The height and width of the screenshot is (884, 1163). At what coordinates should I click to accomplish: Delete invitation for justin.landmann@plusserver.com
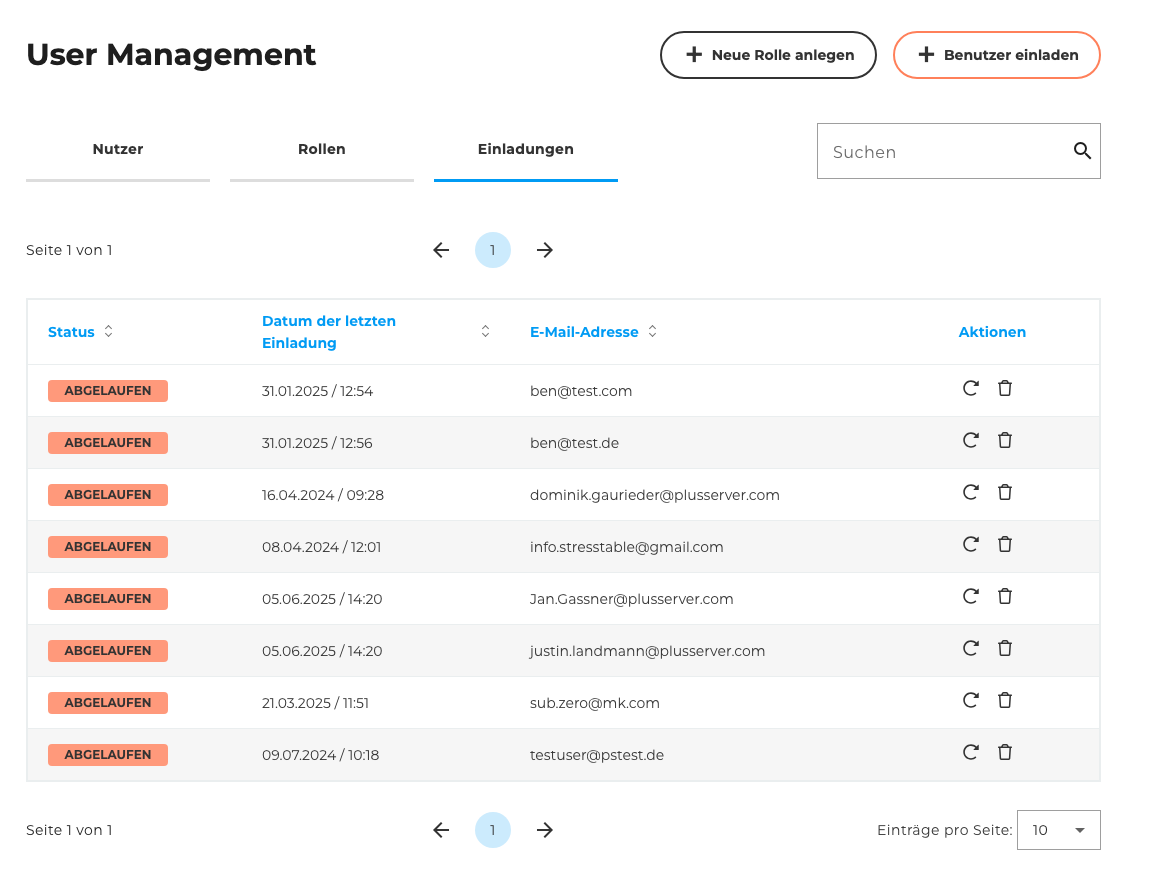tap(1005, 648)
